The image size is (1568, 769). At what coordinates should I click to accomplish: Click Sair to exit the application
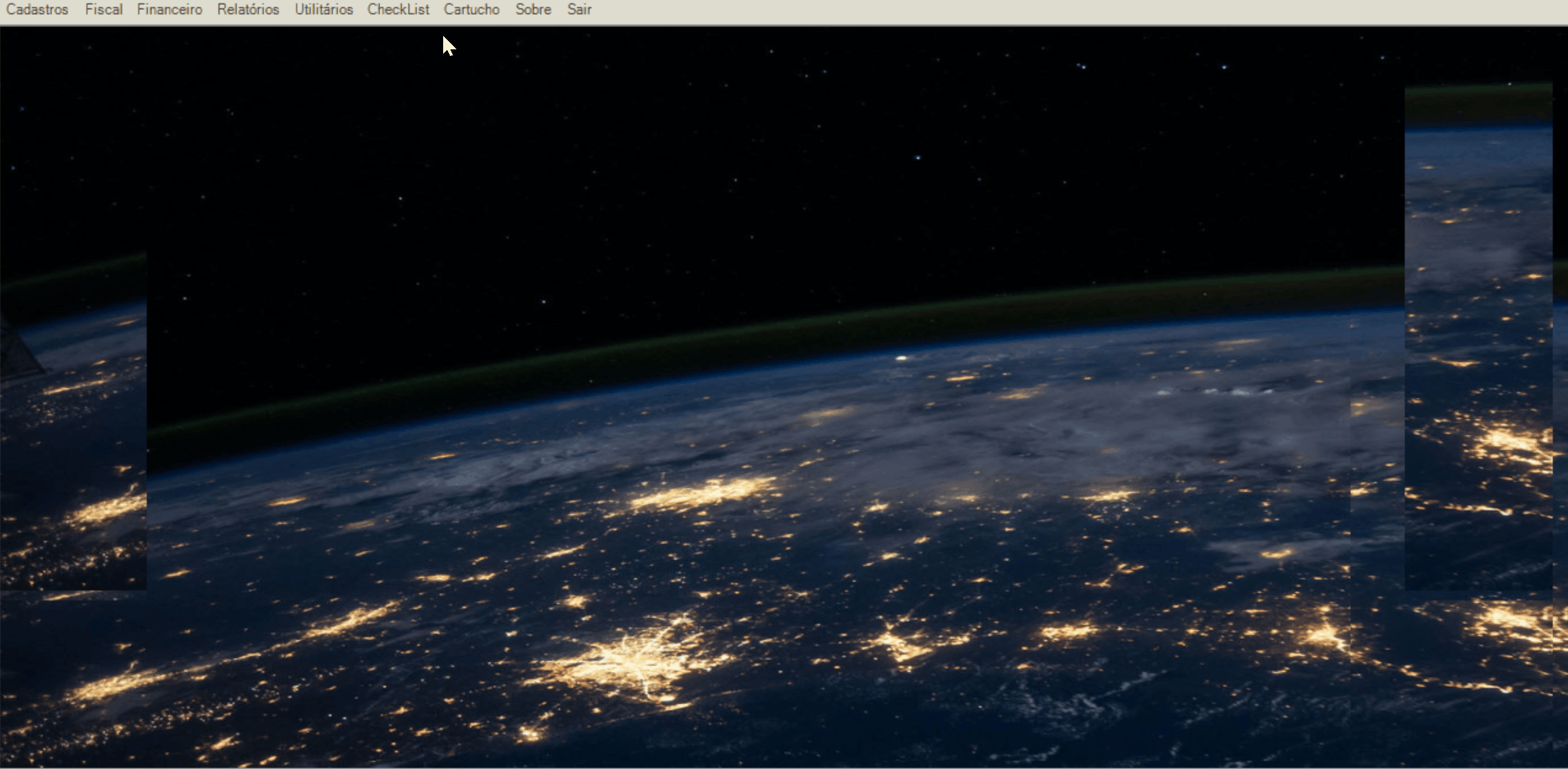(x=580, y=10)
